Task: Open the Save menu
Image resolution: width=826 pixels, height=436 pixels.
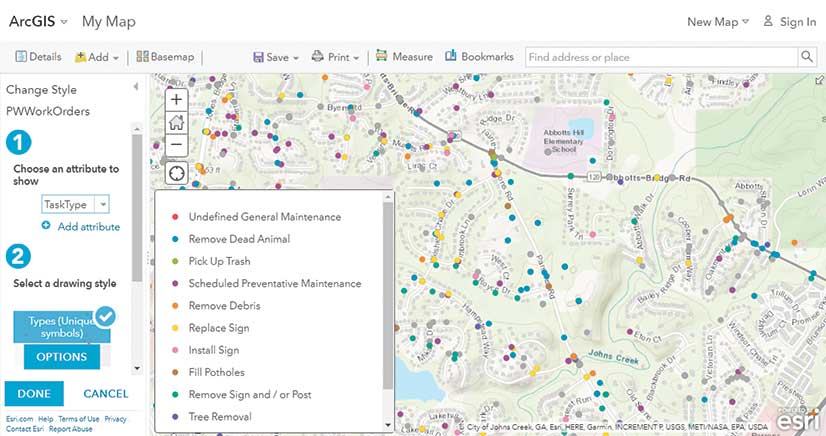Action: [276, 57]
